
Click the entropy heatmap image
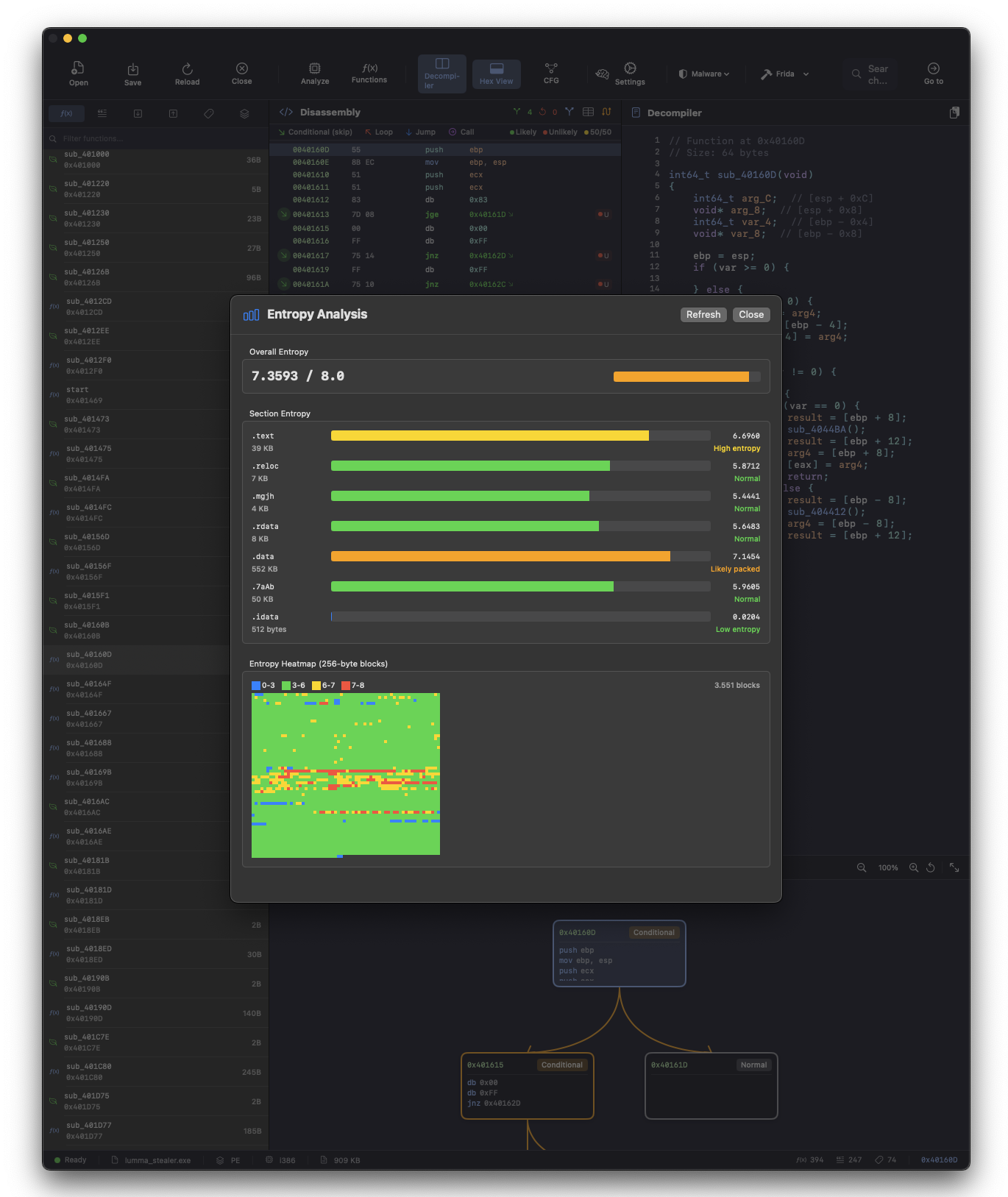(346, 775)
